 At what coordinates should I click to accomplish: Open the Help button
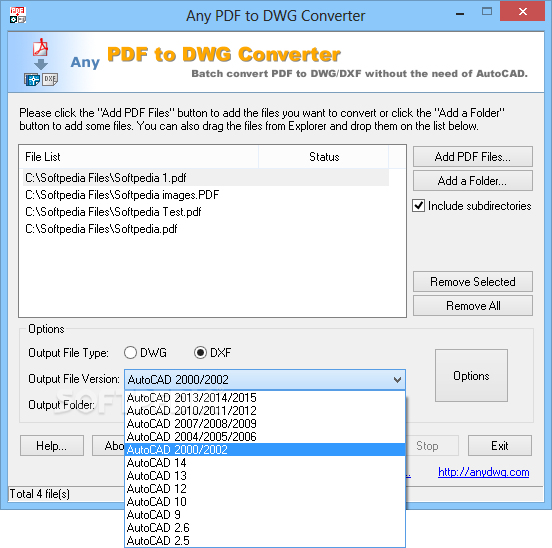(52, 446)
